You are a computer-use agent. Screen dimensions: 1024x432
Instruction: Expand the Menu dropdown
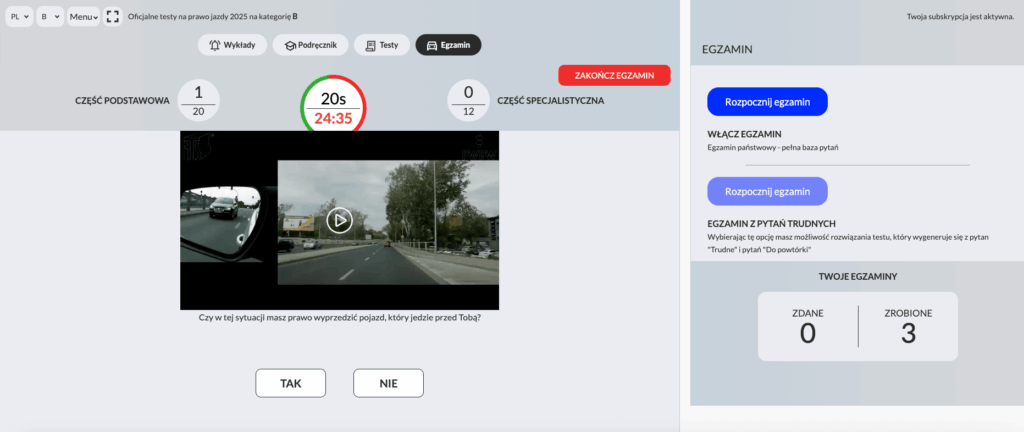tap(83, 17)
